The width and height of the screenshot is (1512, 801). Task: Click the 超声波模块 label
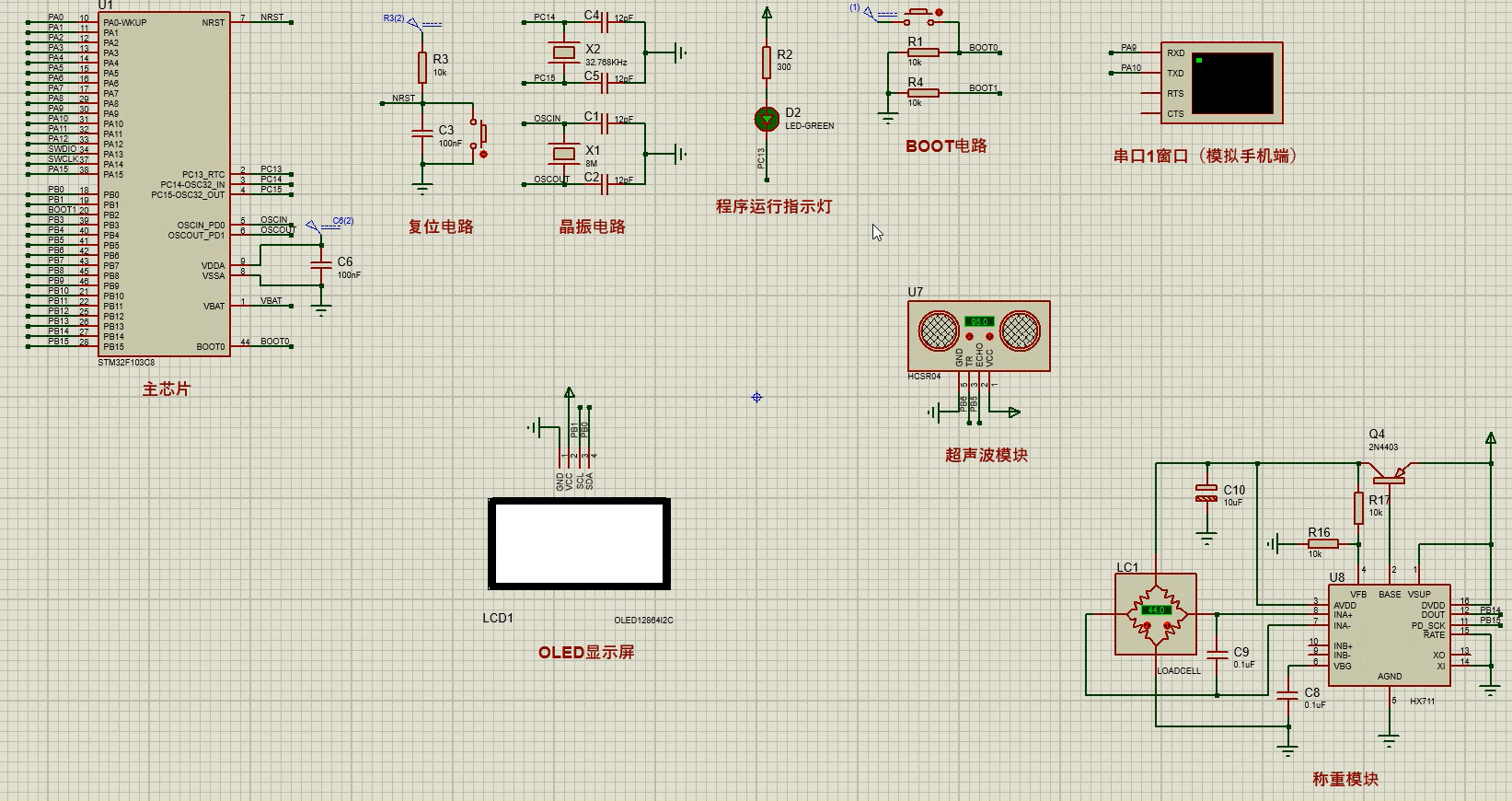(987, 455)
